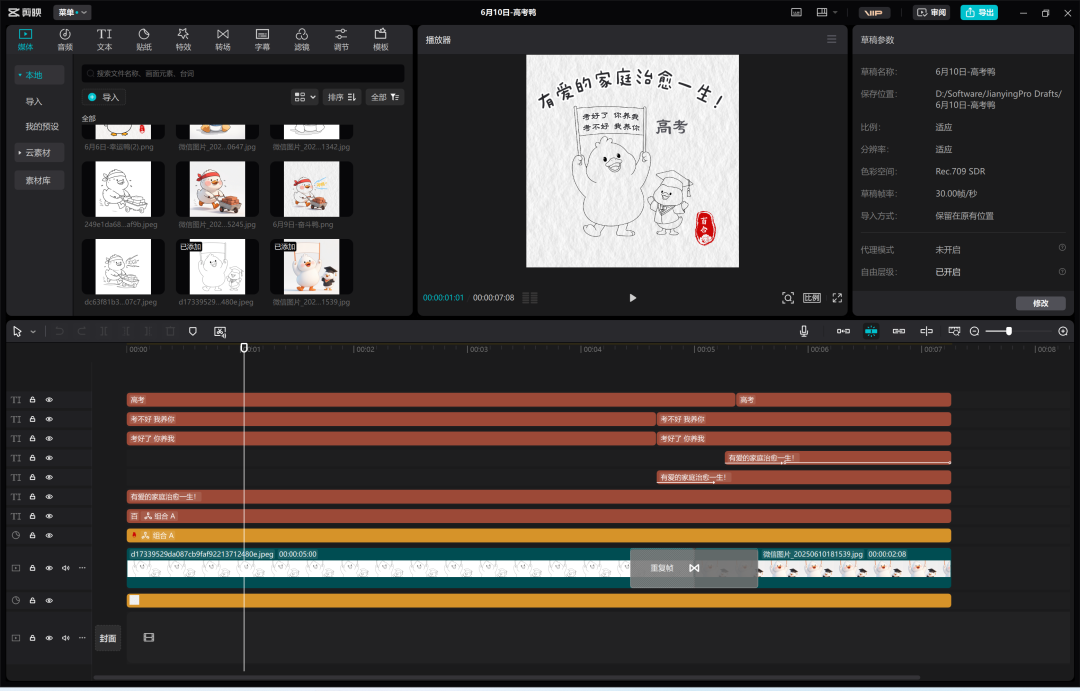Hide the 高考 text track with eye icon
Viewport: 1080px width, 691px height.
[50, 400]
